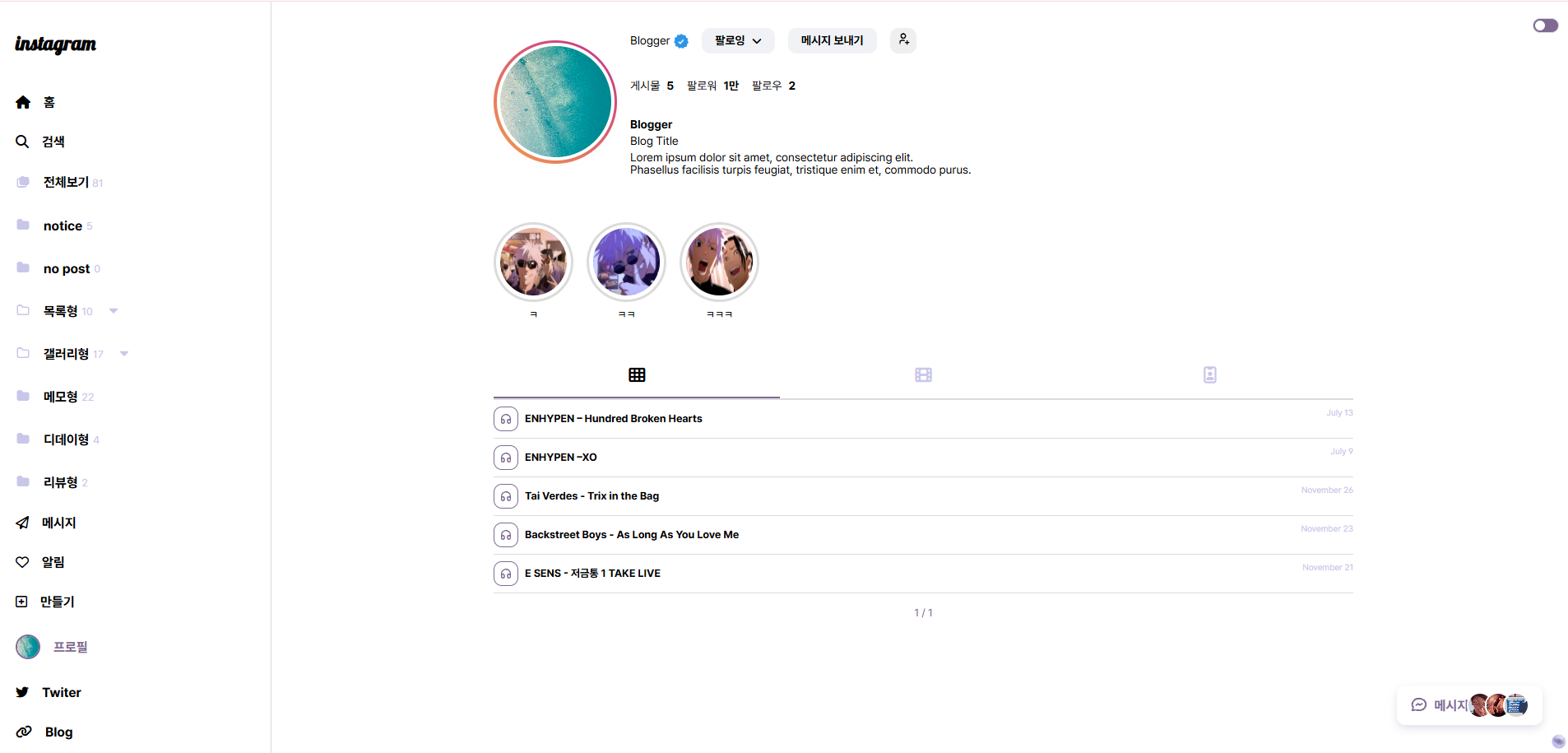Viewport: 1568px width, 753px height.
Task: Open the 디데이형 category
Action: coord(66,439)
